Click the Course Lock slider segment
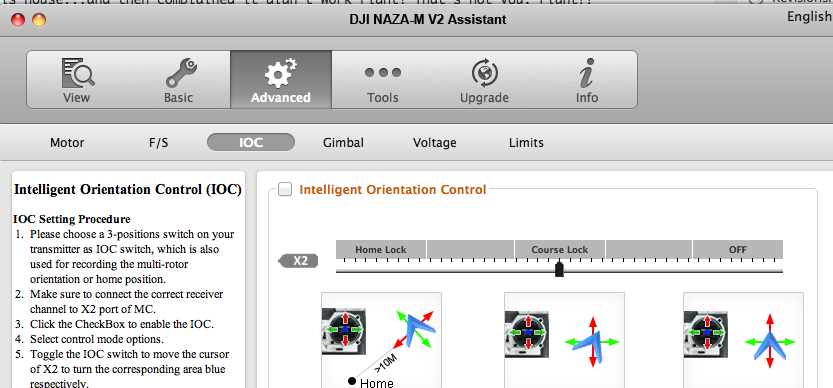Image resolution: width=833 pixels, height=388 pixels. click(560, 249)
